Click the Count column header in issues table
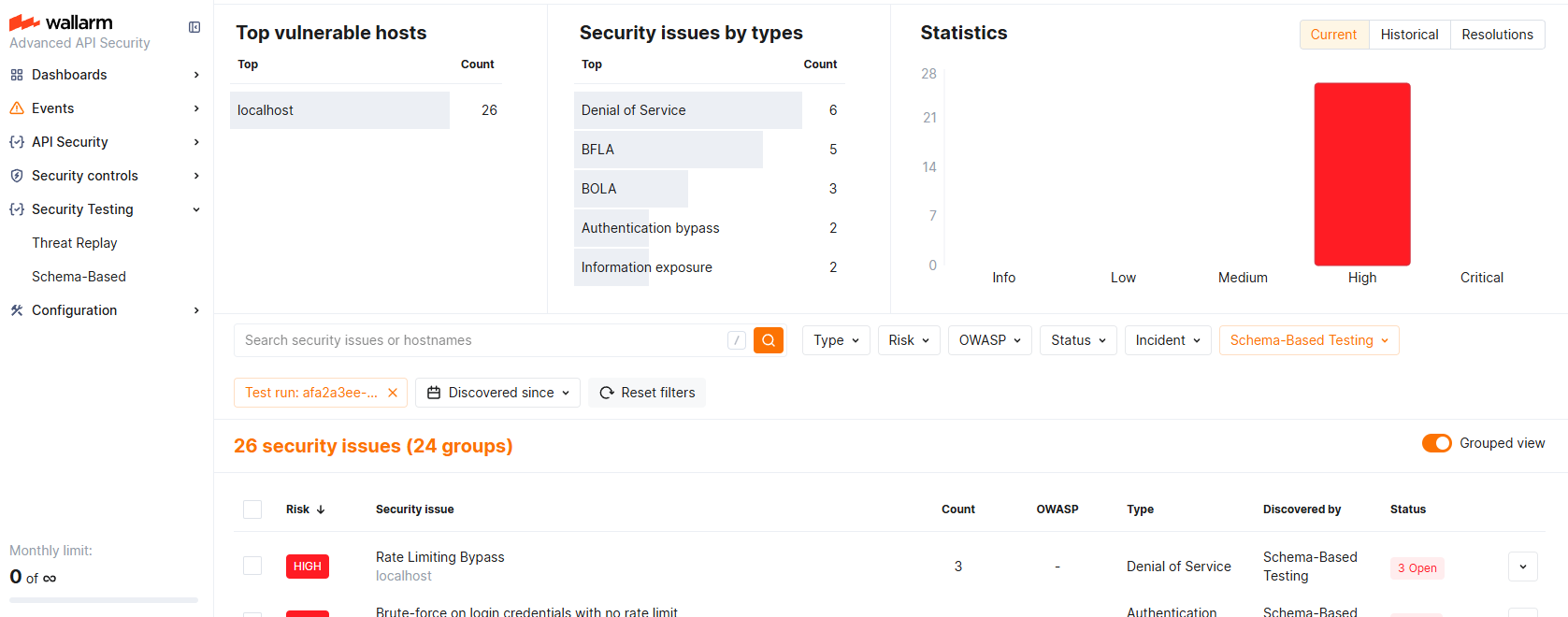 958,509
